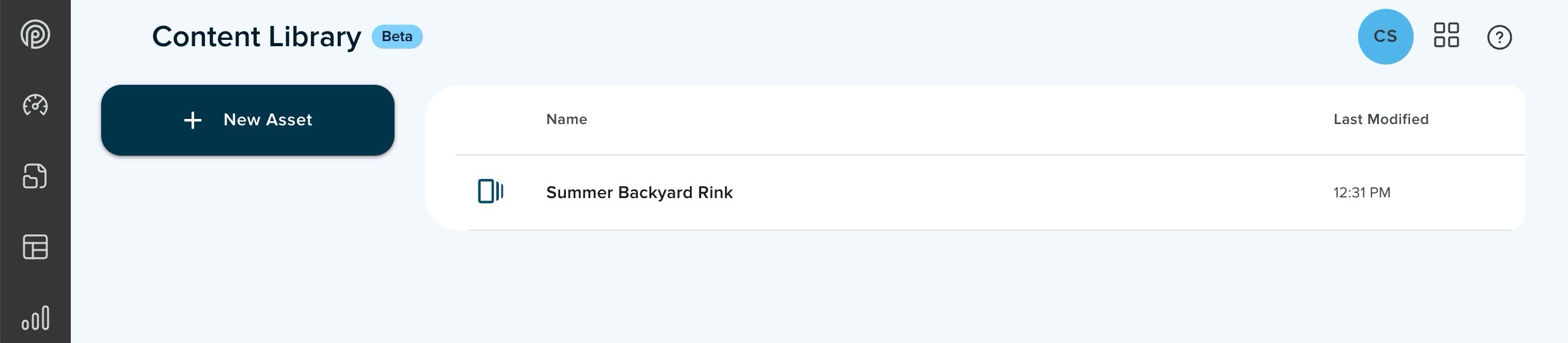This screenshot has width=1568, height=343.
Task: Click the Beta badge
Action: coord(397,37)
